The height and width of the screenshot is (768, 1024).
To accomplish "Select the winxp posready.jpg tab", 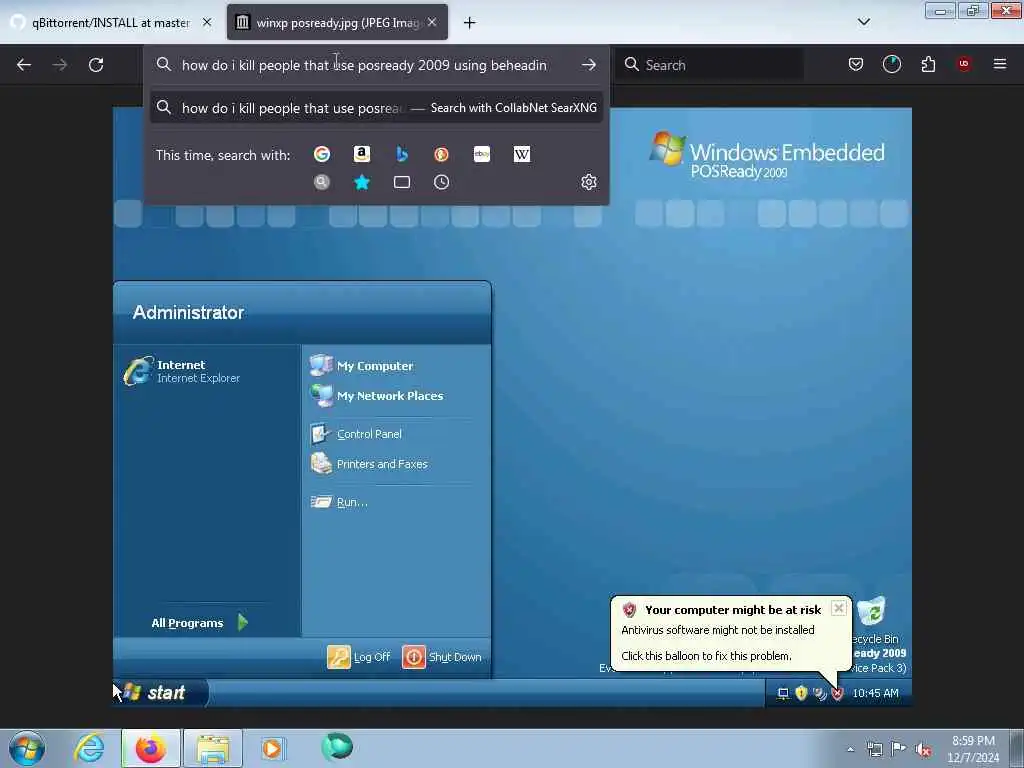I will point(338,22).
